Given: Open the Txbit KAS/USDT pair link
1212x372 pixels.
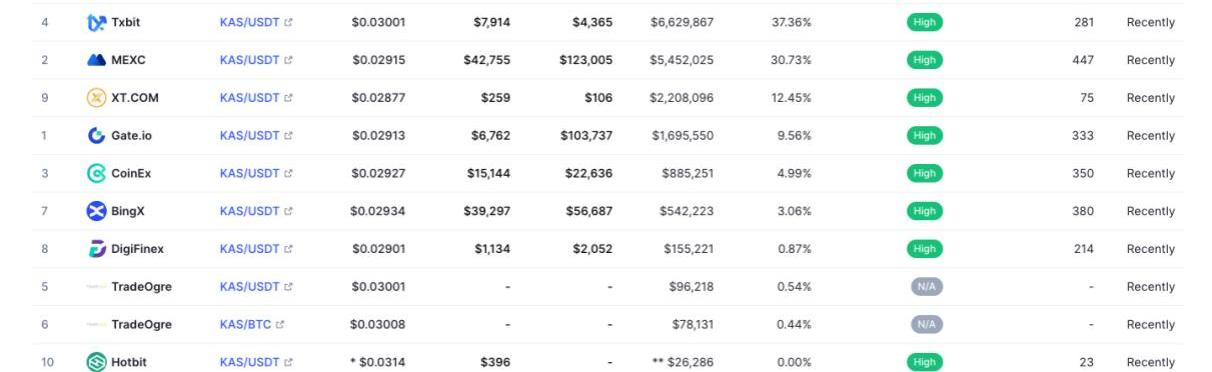Looking at the screenshot, I should 249,22.
